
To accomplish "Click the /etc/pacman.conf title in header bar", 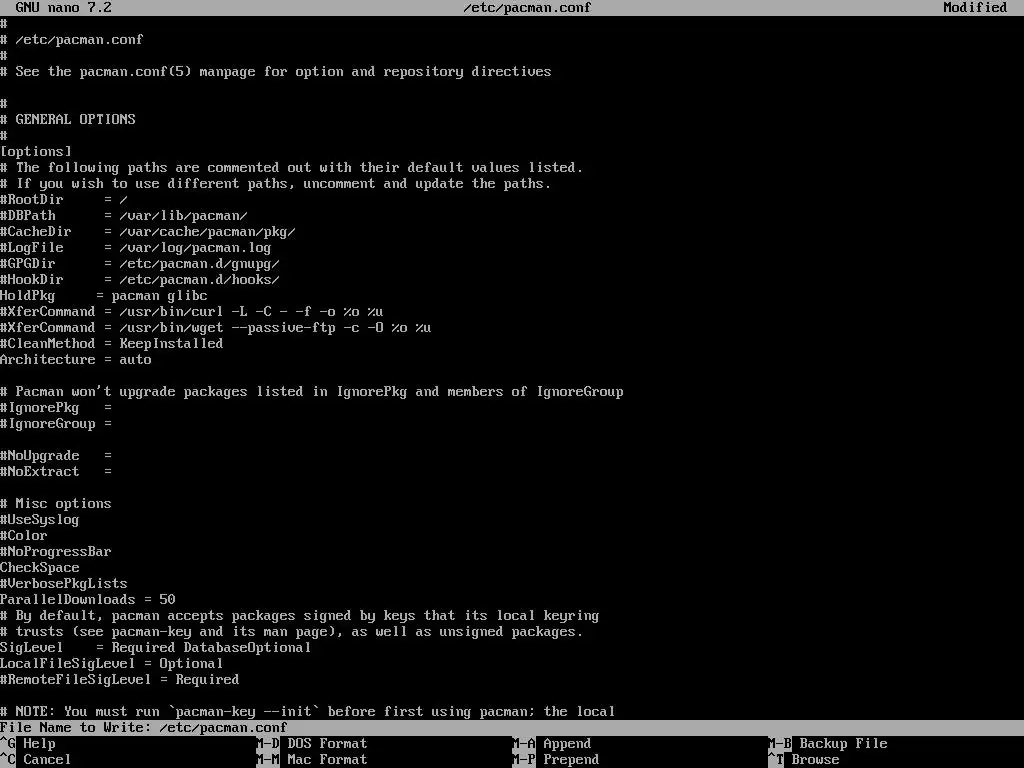I will 527,7.
